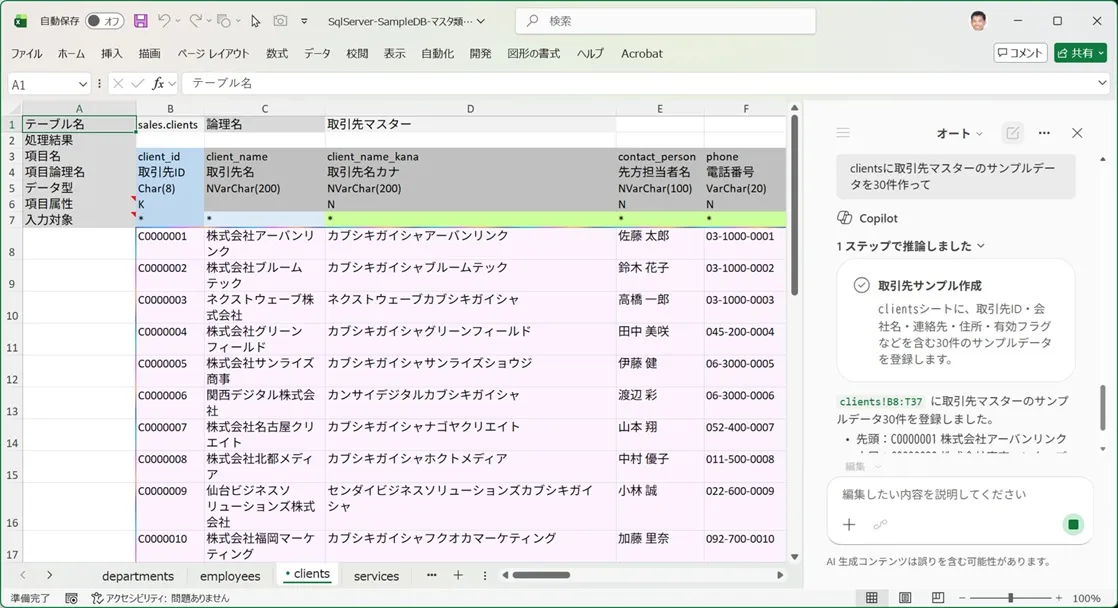Screen dimensions: 1118x608
Task: Switch to Page Layout view icon
Action: (905, 598)
